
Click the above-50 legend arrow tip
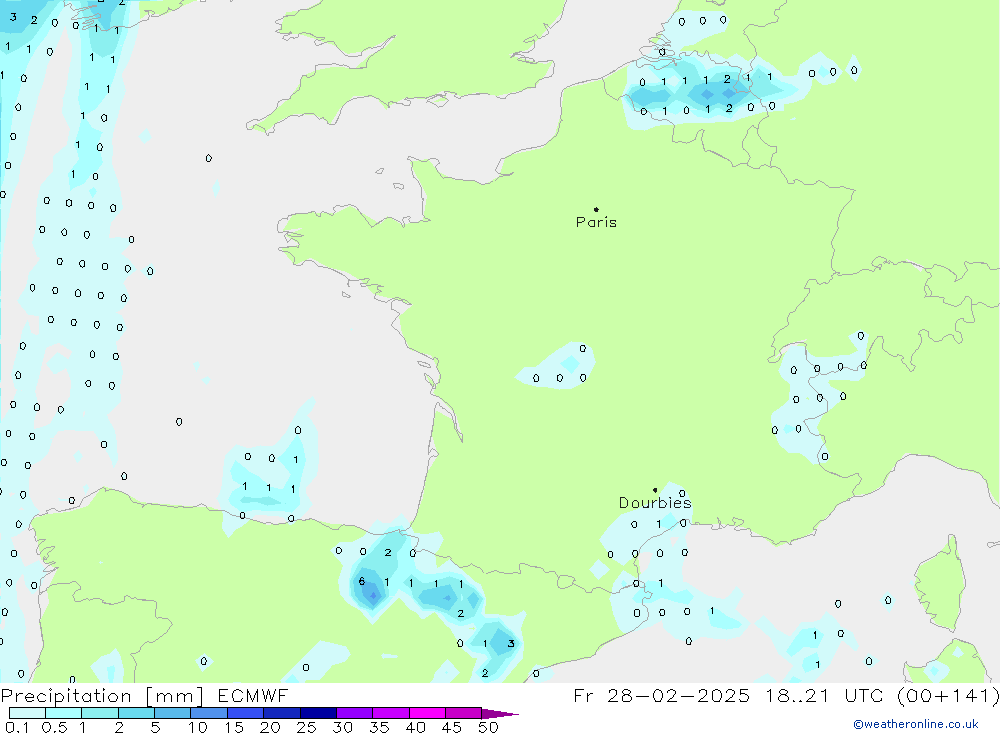tap(501, 714)
